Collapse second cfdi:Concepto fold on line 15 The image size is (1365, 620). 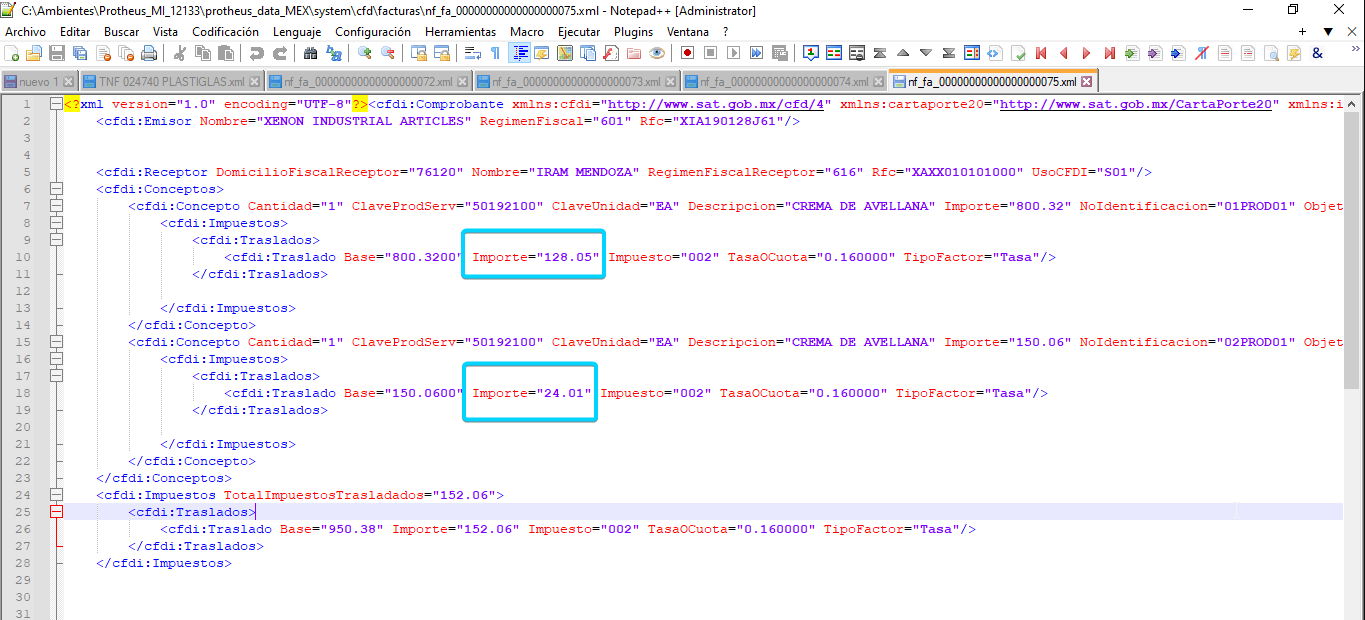tap(56, 342)
